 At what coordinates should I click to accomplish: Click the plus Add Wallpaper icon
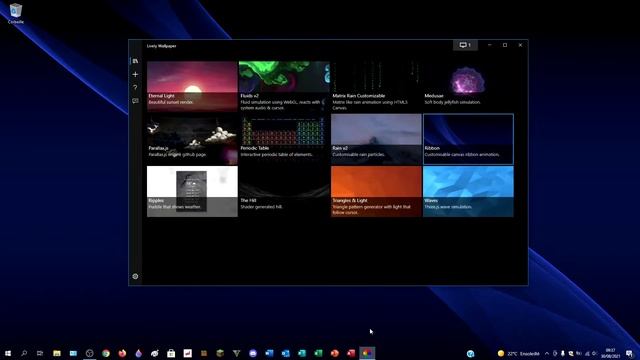tap(135, 74)
